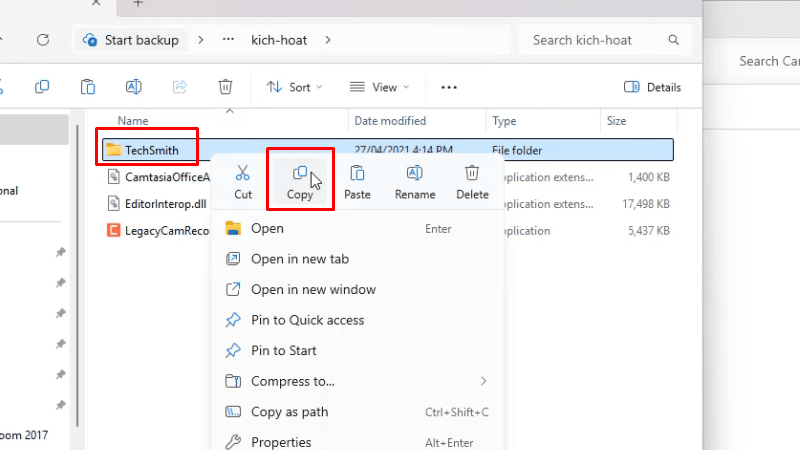The image size is (800, 450).
Task: Click the Start backup breadcrumb
Action: (134, 40)
